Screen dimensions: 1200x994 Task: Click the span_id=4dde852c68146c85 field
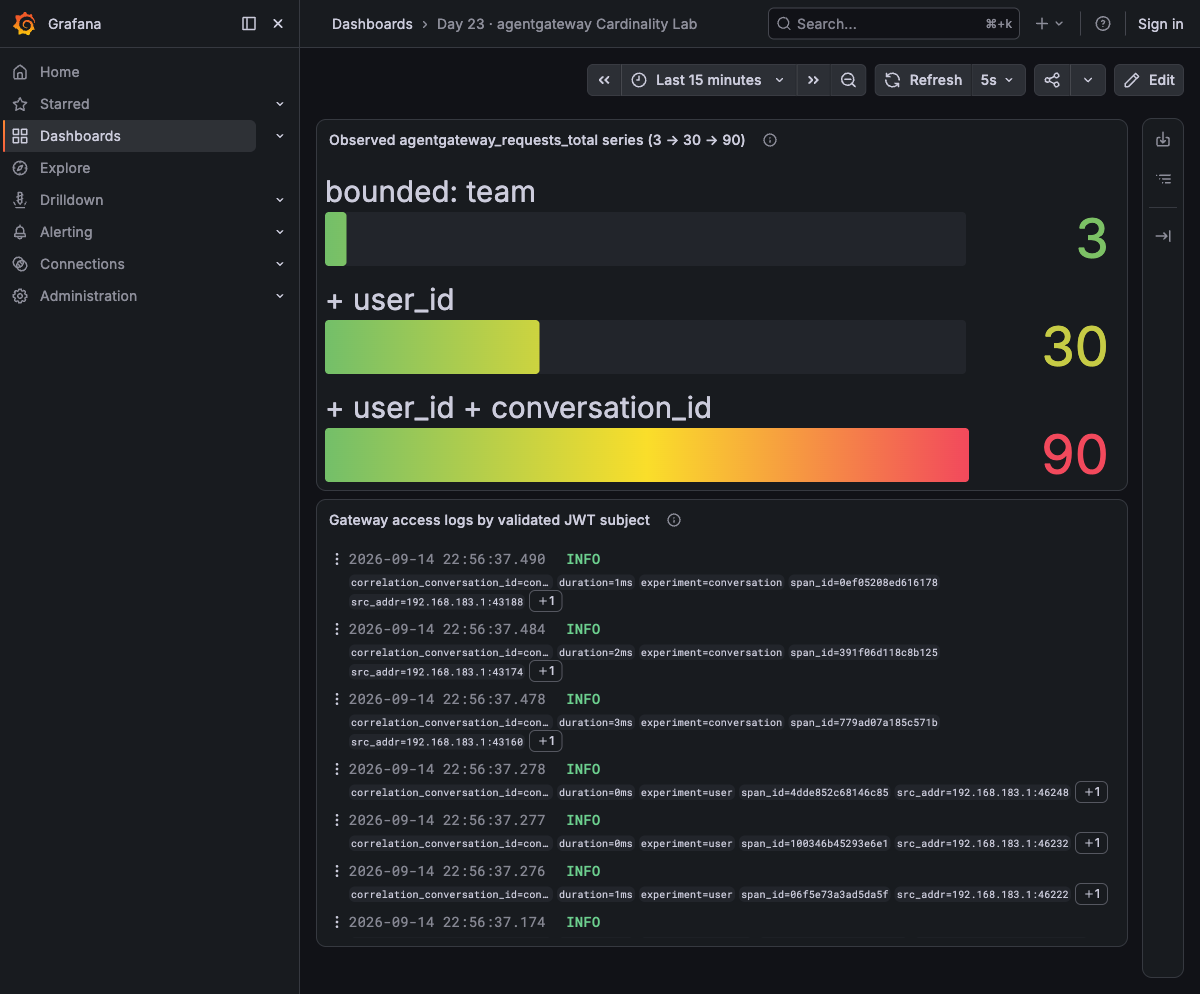coord(815,792)
